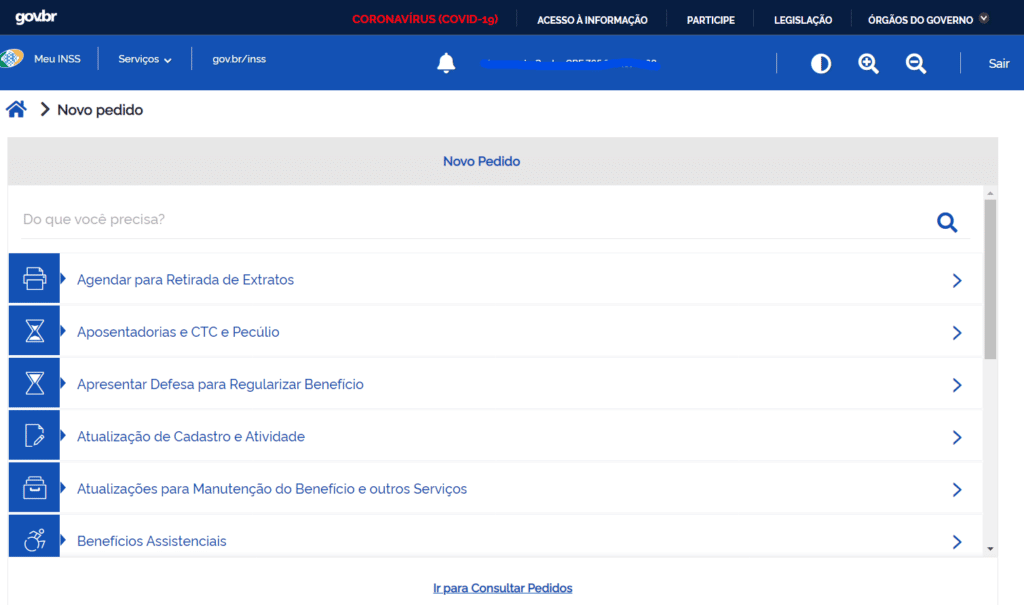Image resolution: width=1024 pixels, height=605 pixels.
Task: Click the notification bell icon
Action: point(446,63)
